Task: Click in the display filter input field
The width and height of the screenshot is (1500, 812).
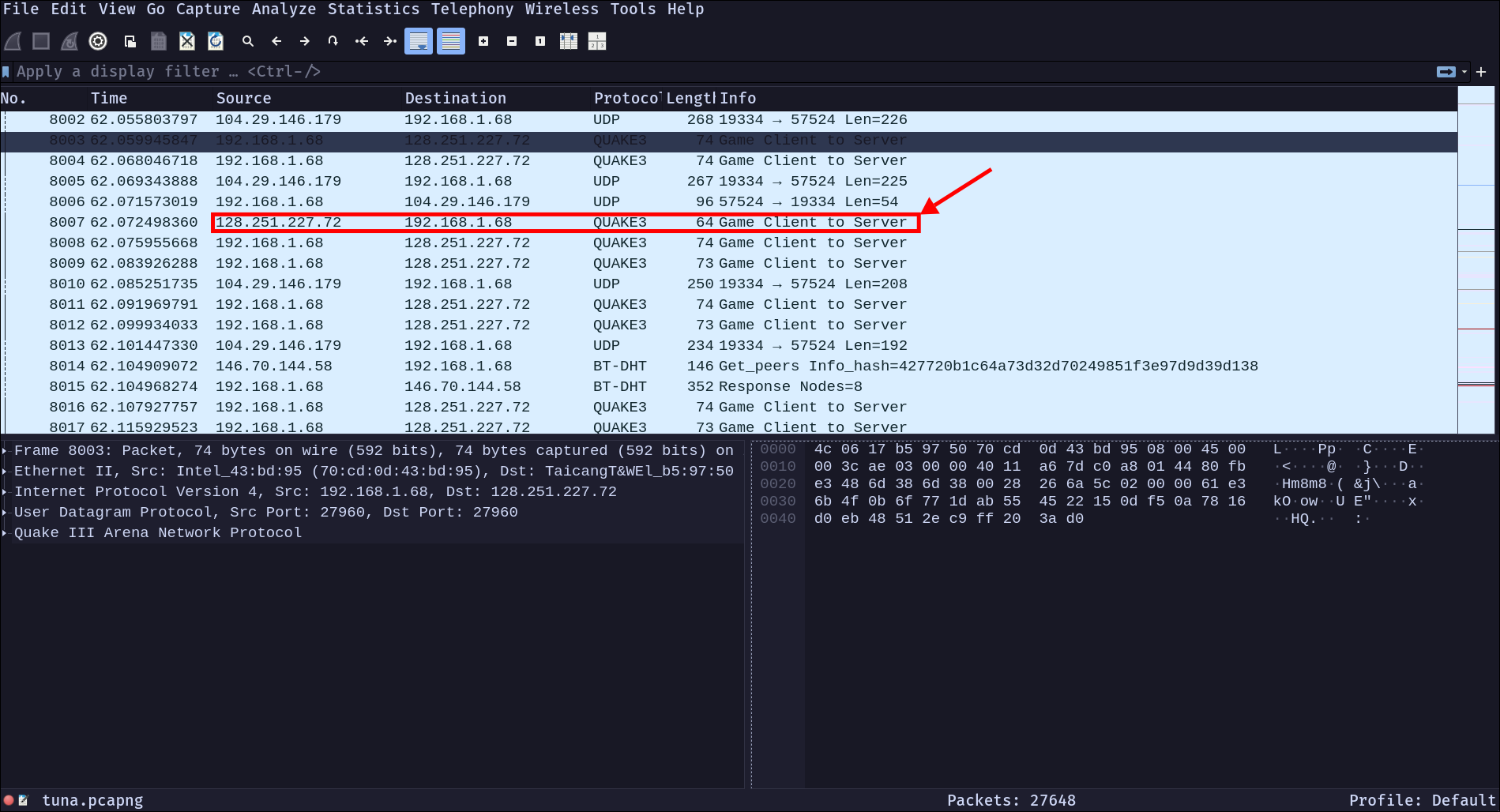Action: [x=711, y=72]
